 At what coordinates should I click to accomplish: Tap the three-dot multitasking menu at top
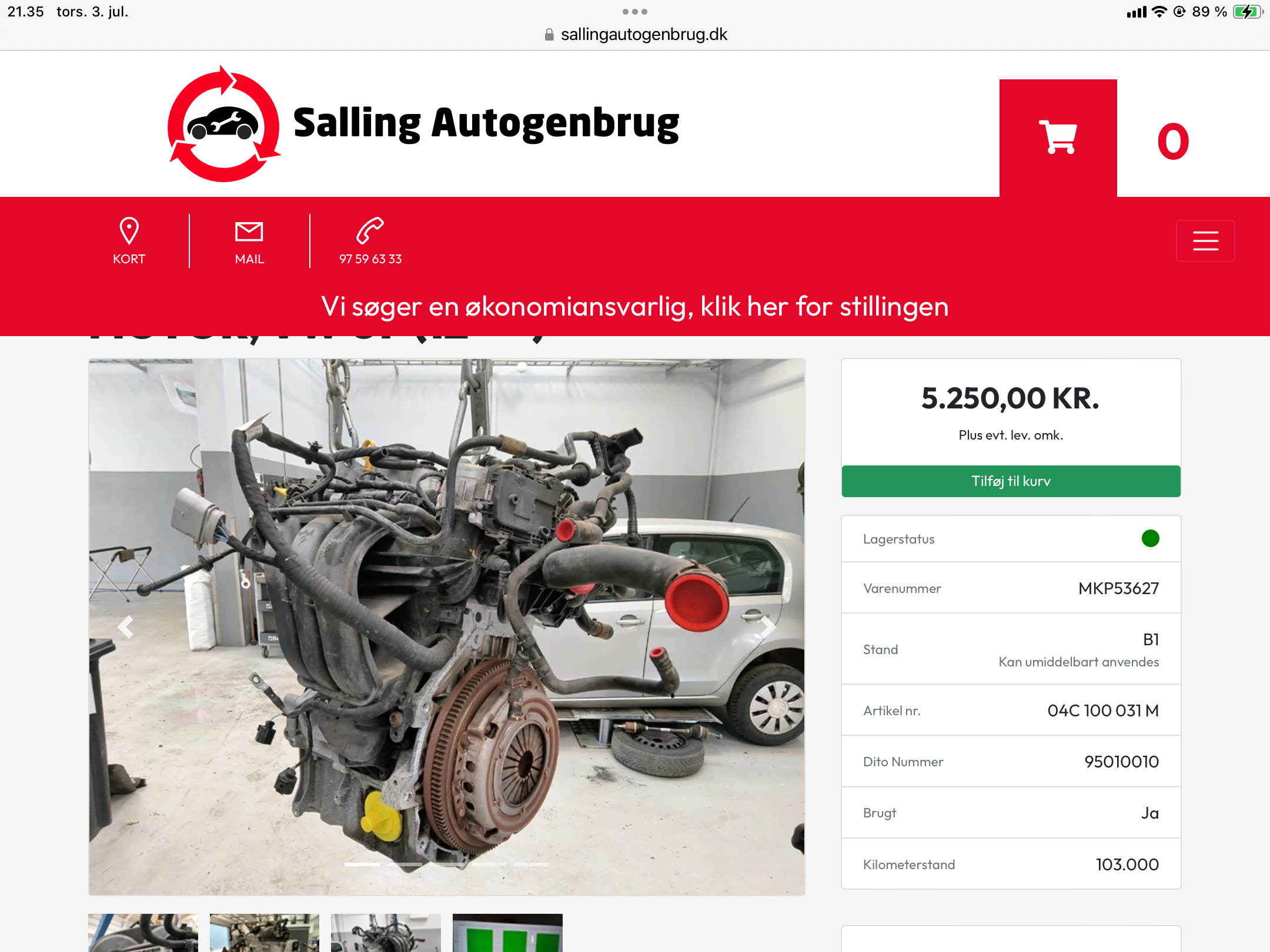[635, 12]
